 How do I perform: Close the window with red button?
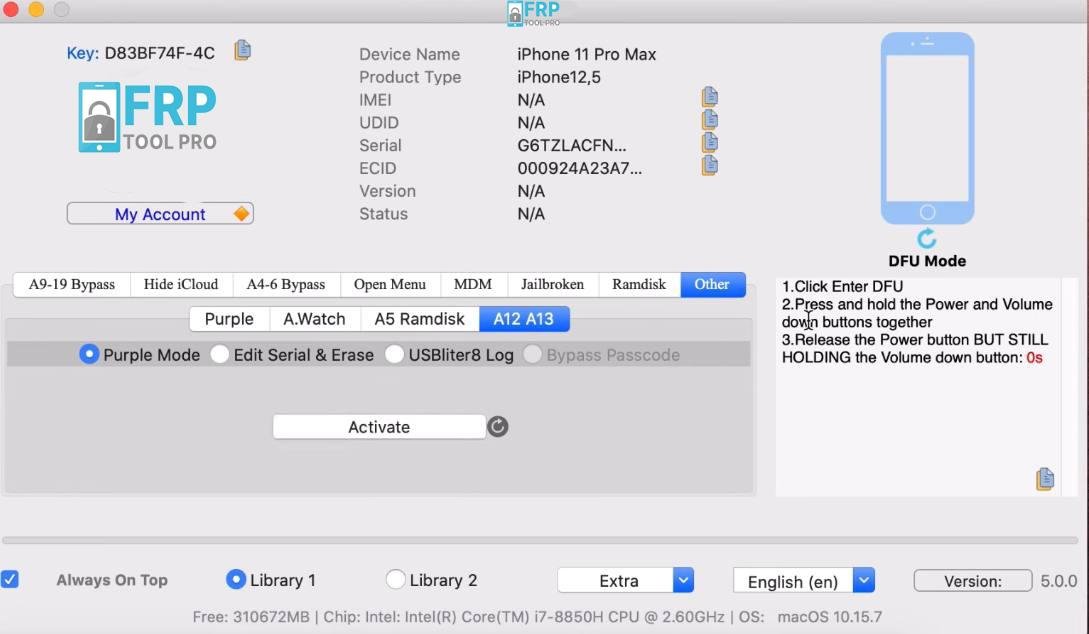[10, 9]
